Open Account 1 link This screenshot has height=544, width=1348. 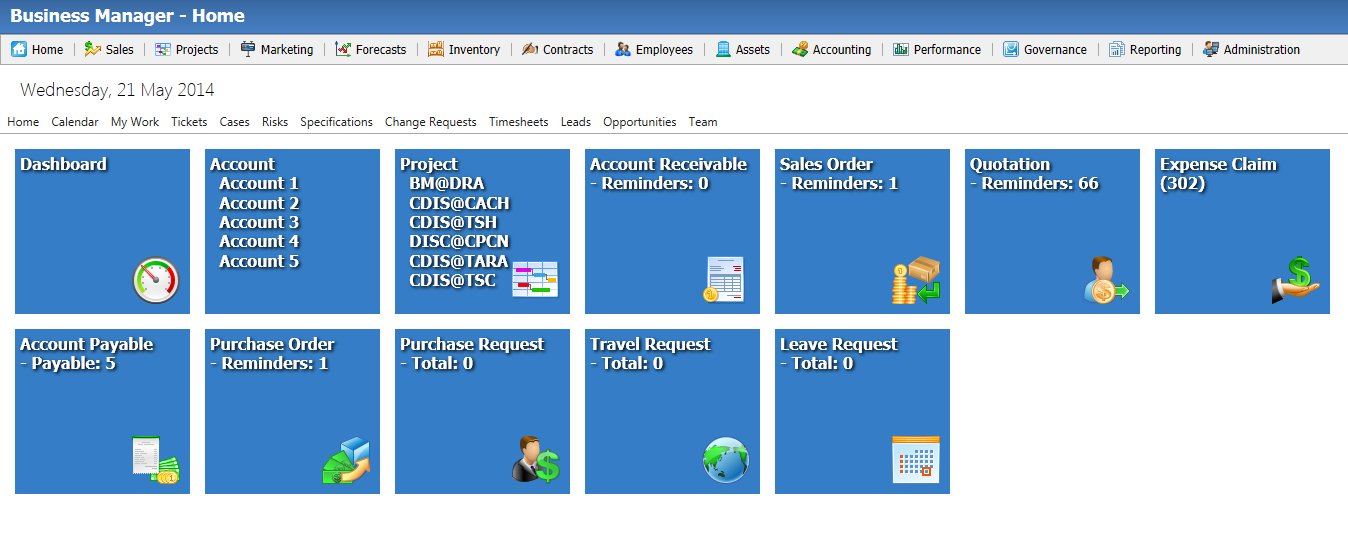(x=259, y=184)
